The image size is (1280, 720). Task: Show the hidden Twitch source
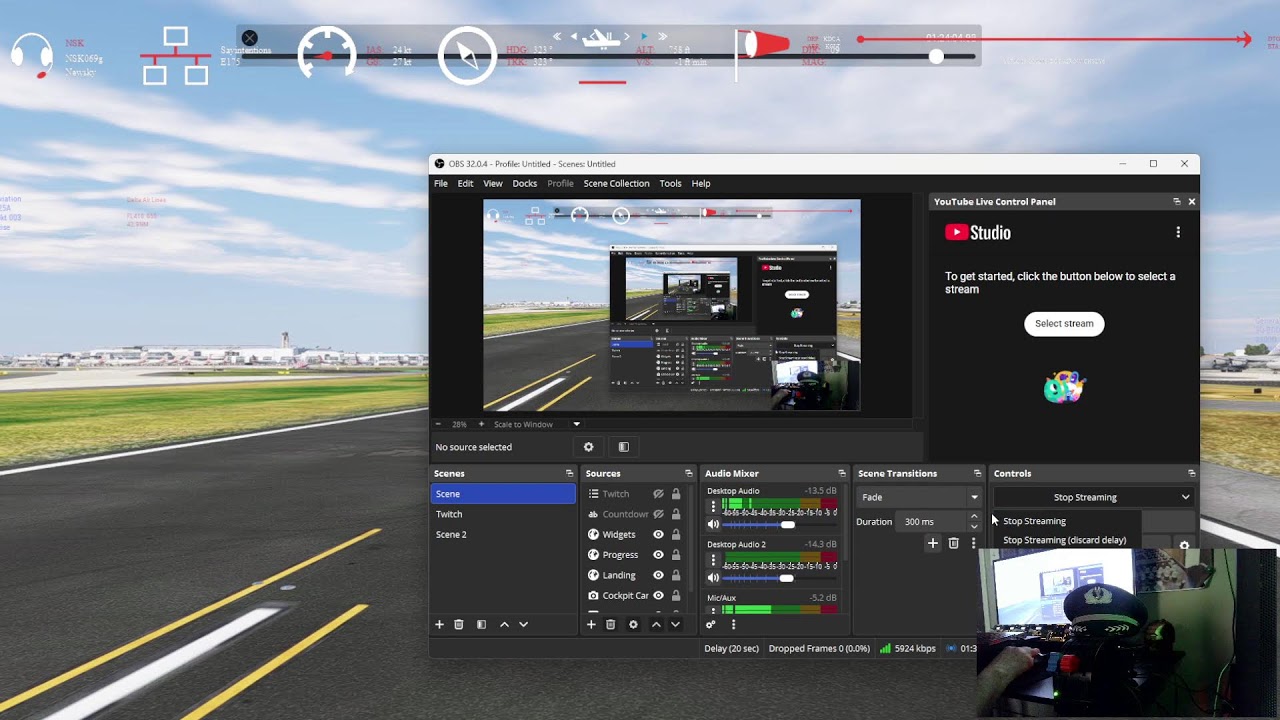[658, 494]
